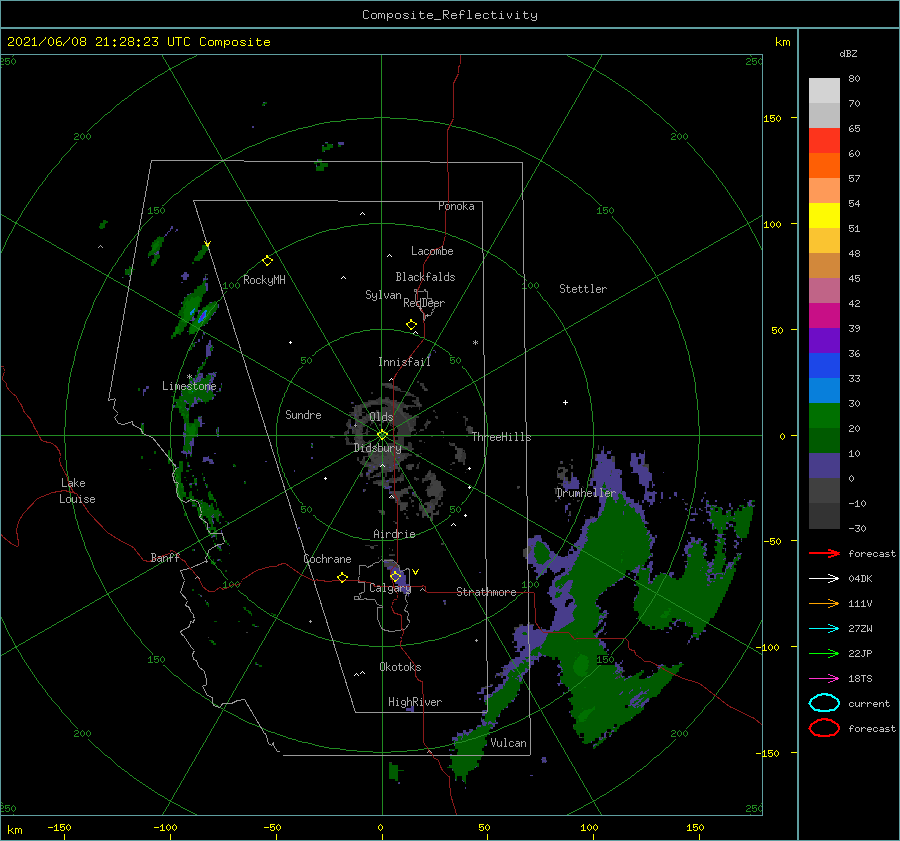
Task: Click the white 04DK arrow icon
Action: tap(824, 579)
